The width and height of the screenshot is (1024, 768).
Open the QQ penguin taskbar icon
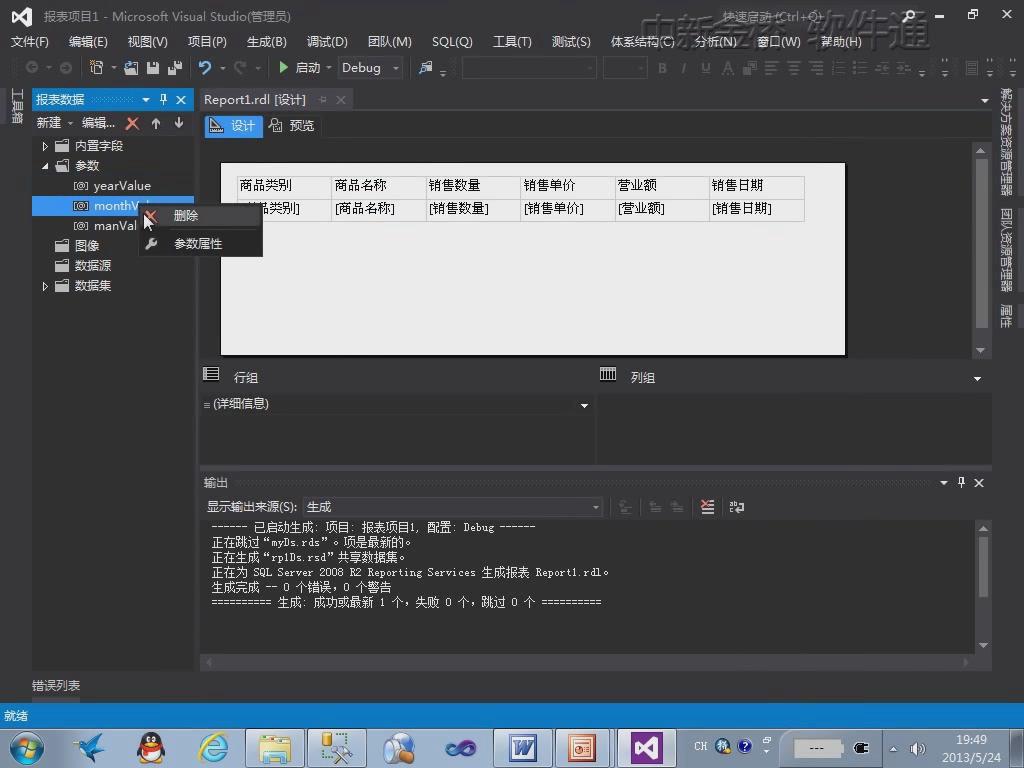[x=151, y=748]
